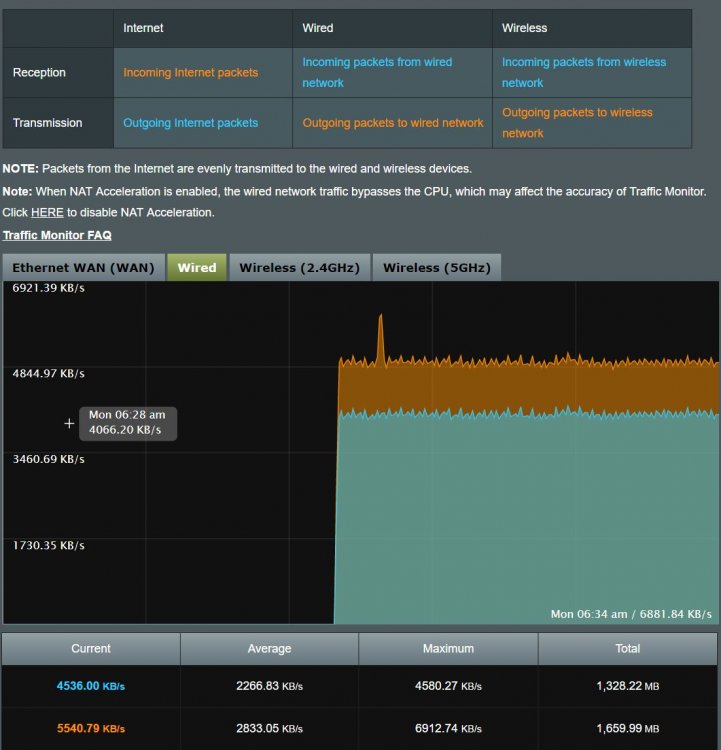
Task: Click the blue current value 4536.00 KB/s
Action: [x=91, y=686]
